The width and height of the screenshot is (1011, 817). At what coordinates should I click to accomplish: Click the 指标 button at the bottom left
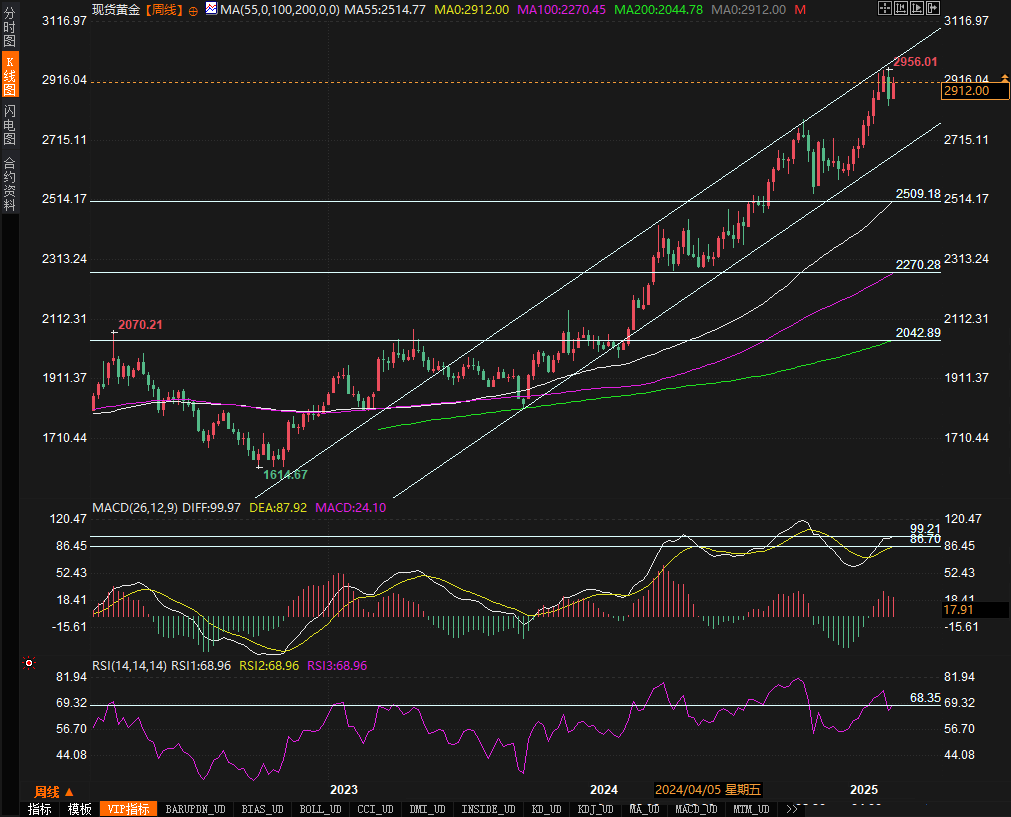click(x=40, y=809)
